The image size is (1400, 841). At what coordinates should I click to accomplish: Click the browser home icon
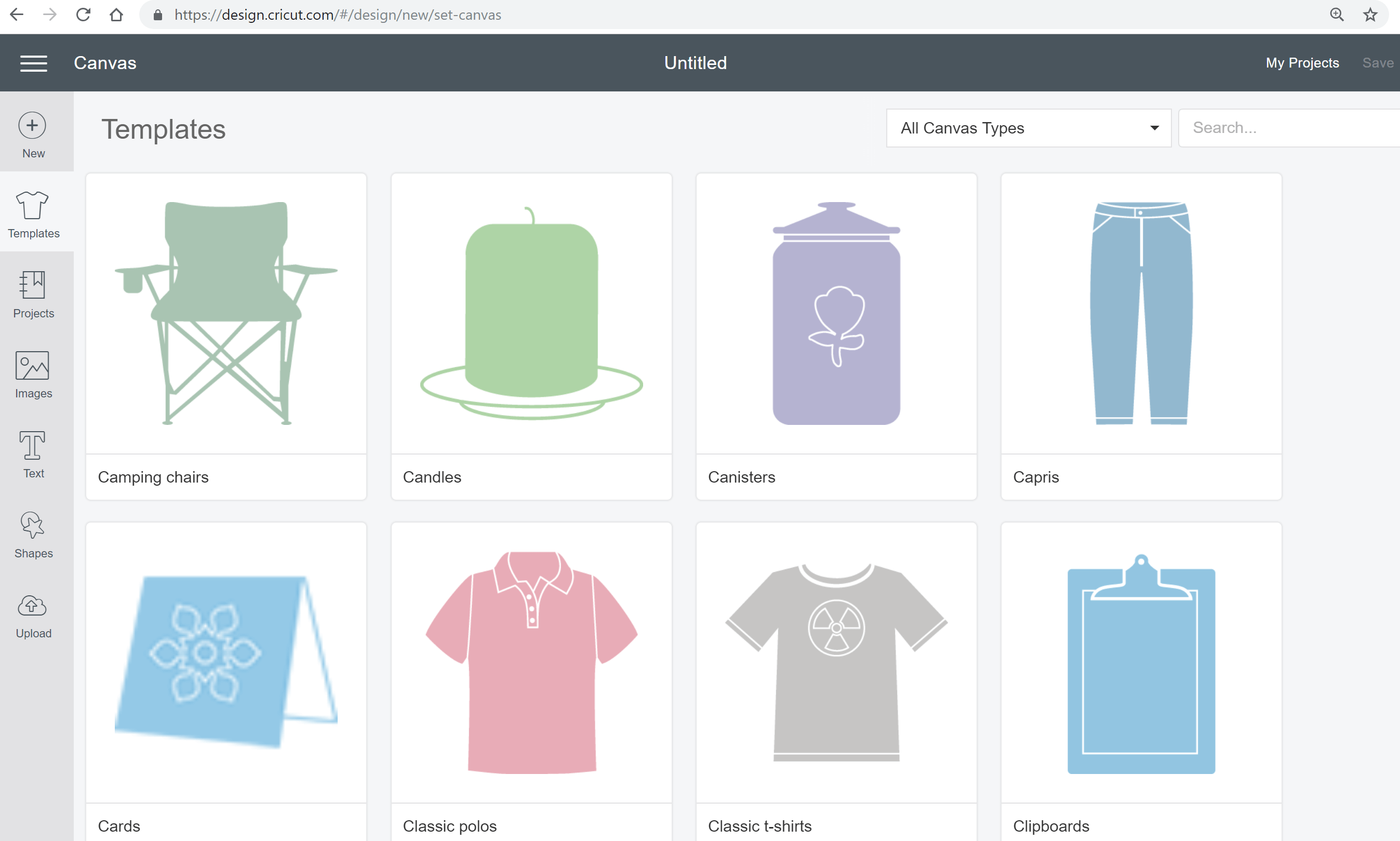116,15
